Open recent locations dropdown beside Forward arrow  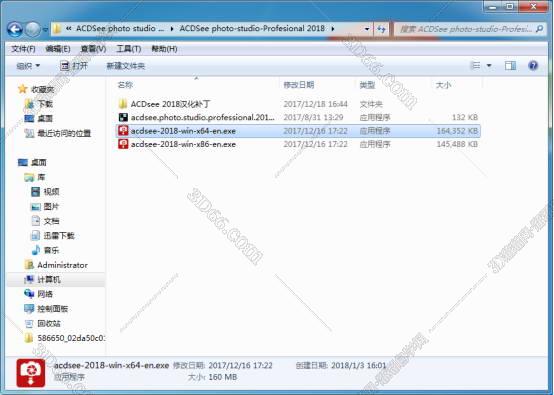pos(45,30)
